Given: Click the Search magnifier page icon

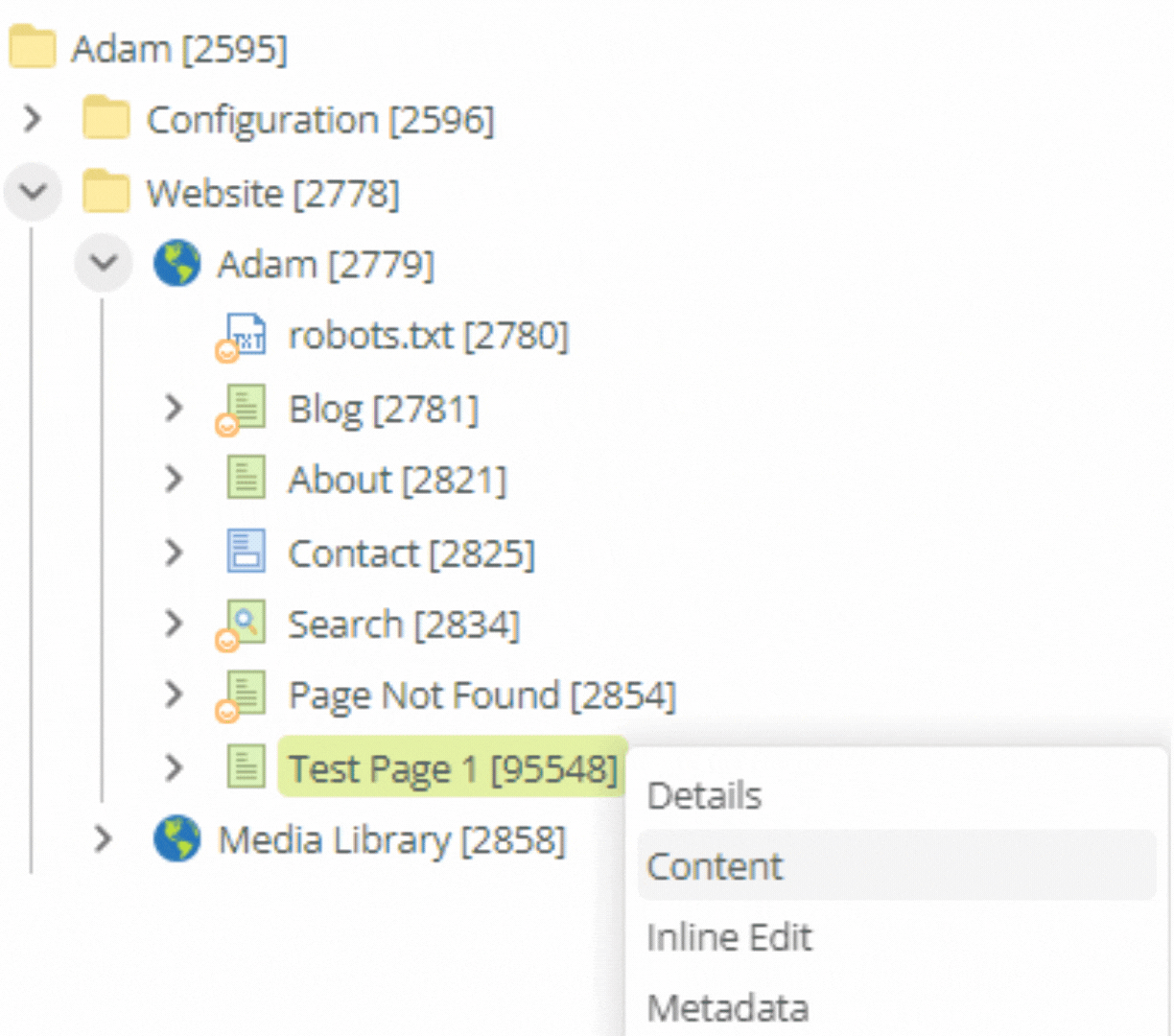Looking at the screenshot, I should click(x=244, y=624).
